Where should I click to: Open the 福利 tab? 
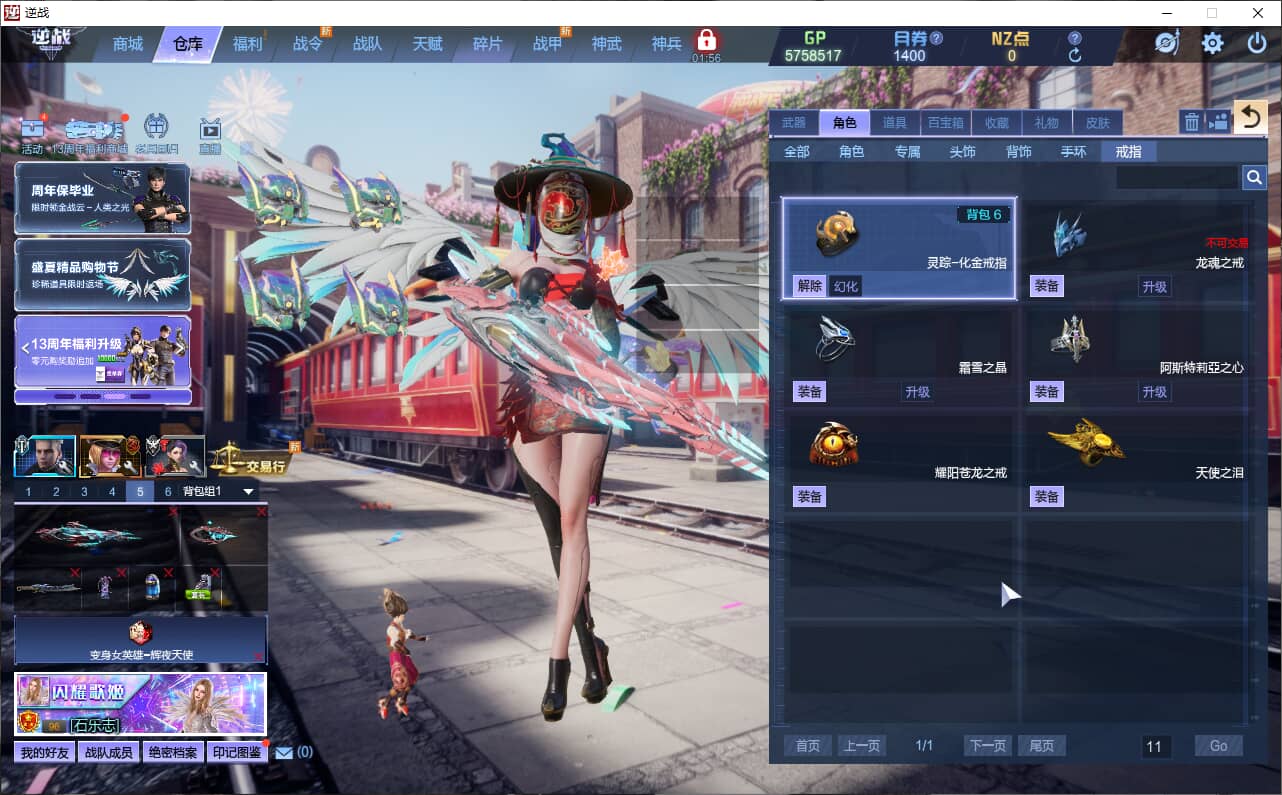coord(247,44)
